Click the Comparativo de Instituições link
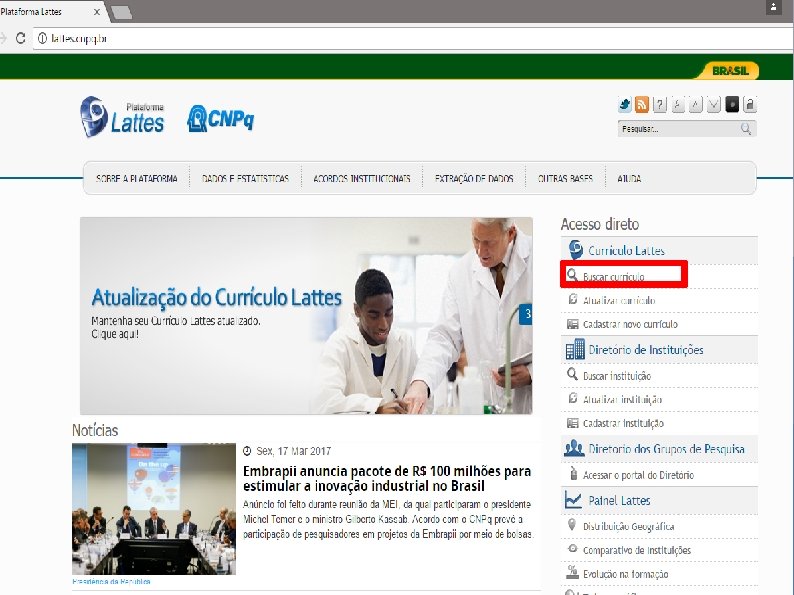Viewport: 794px width, 595px height. (x=637, y=550)
